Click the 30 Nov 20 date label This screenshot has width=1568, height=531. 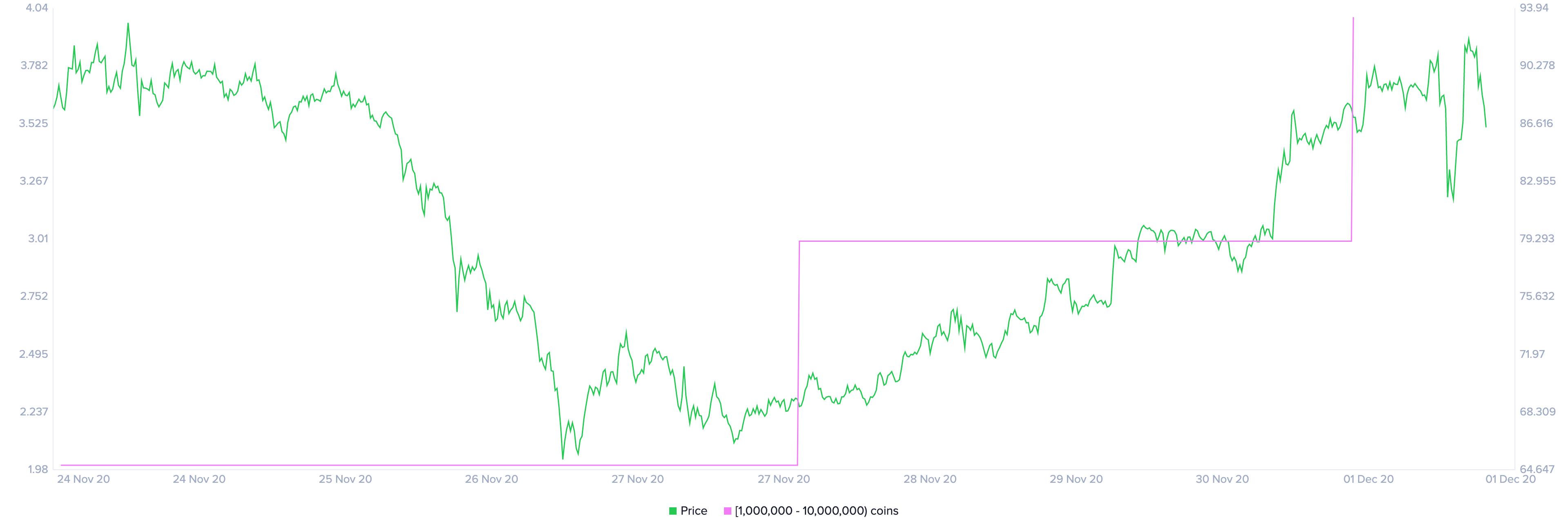(x=1222, y=479)
